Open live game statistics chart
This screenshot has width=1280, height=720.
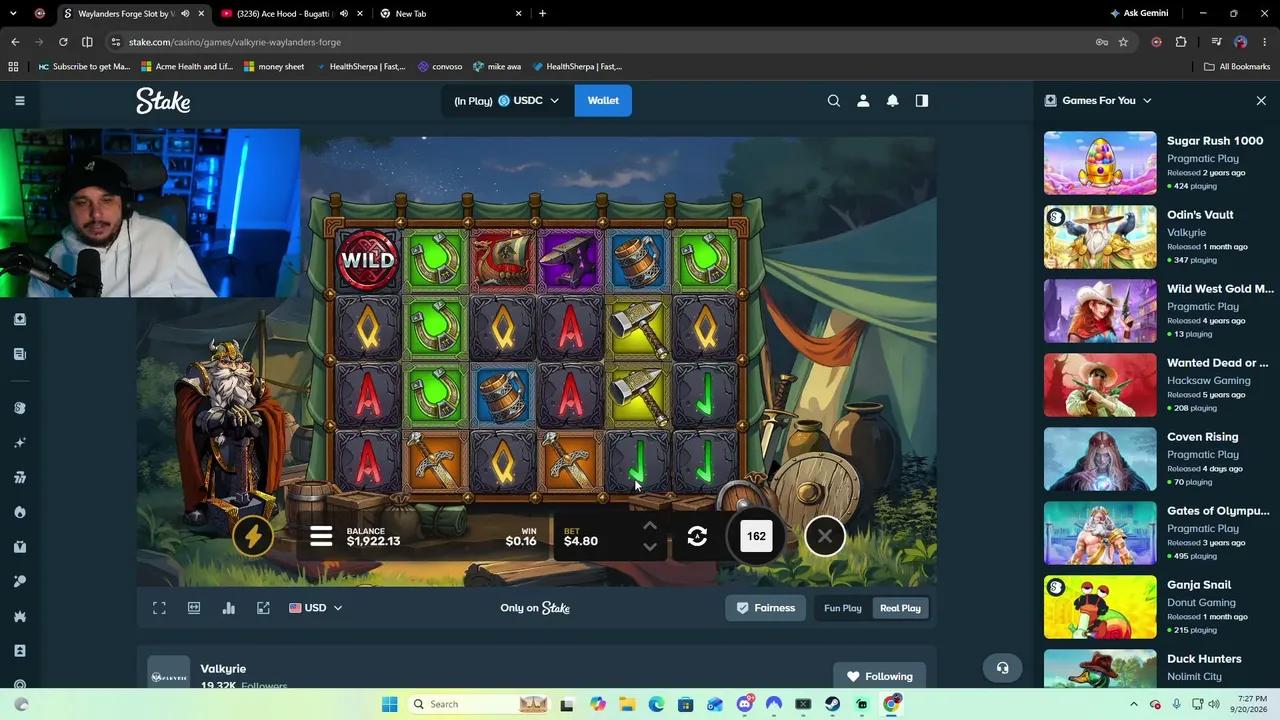[x=229, y=608]
